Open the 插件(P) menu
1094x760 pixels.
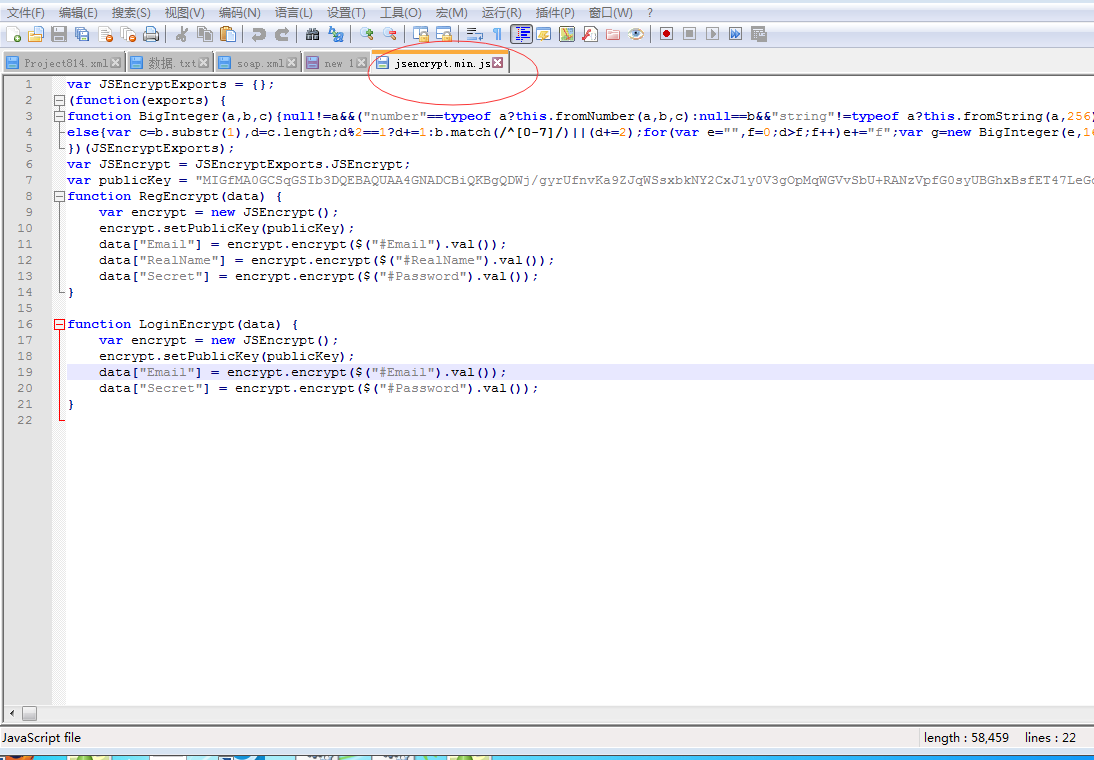[x=555, y=13]
